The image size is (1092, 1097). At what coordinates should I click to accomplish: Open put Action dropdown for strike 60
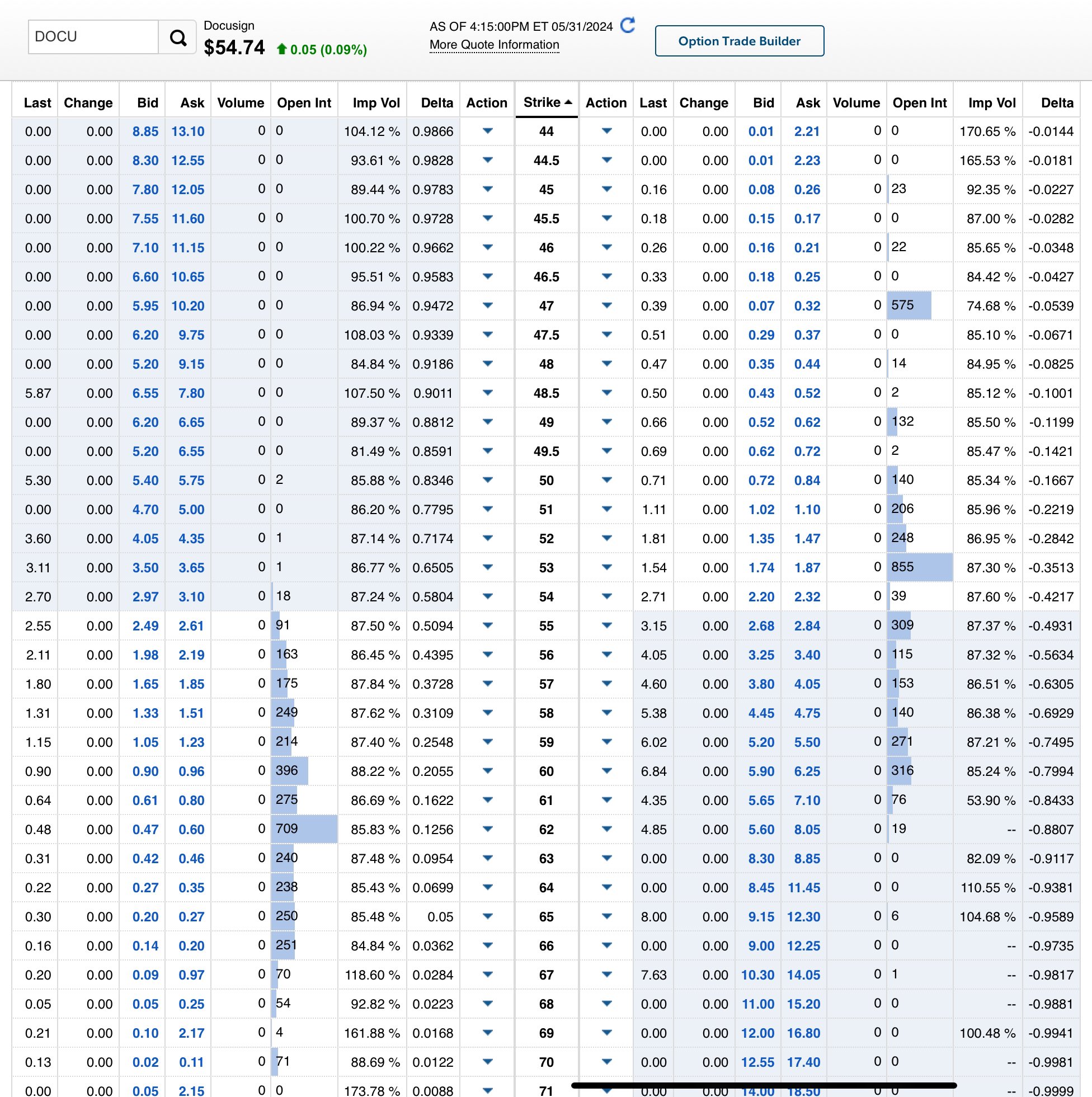606,771
